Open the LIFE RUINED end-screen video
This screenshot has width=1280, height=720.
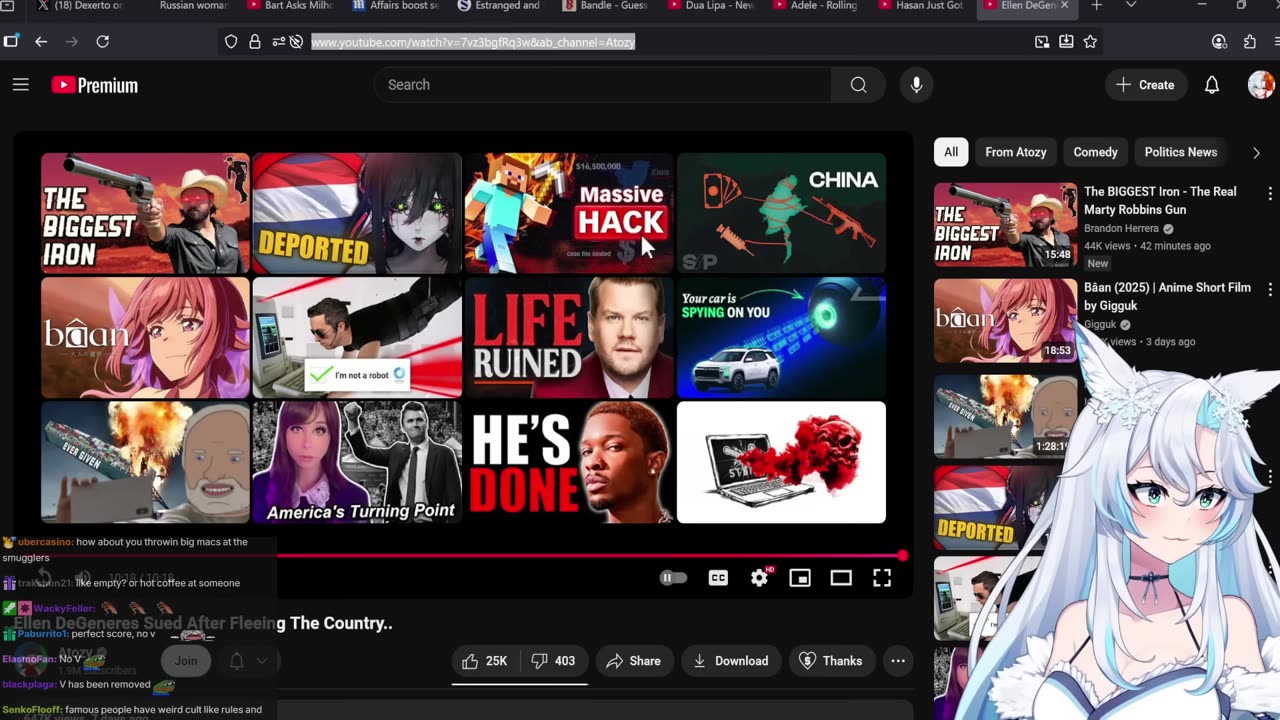(x=569, y=338)
